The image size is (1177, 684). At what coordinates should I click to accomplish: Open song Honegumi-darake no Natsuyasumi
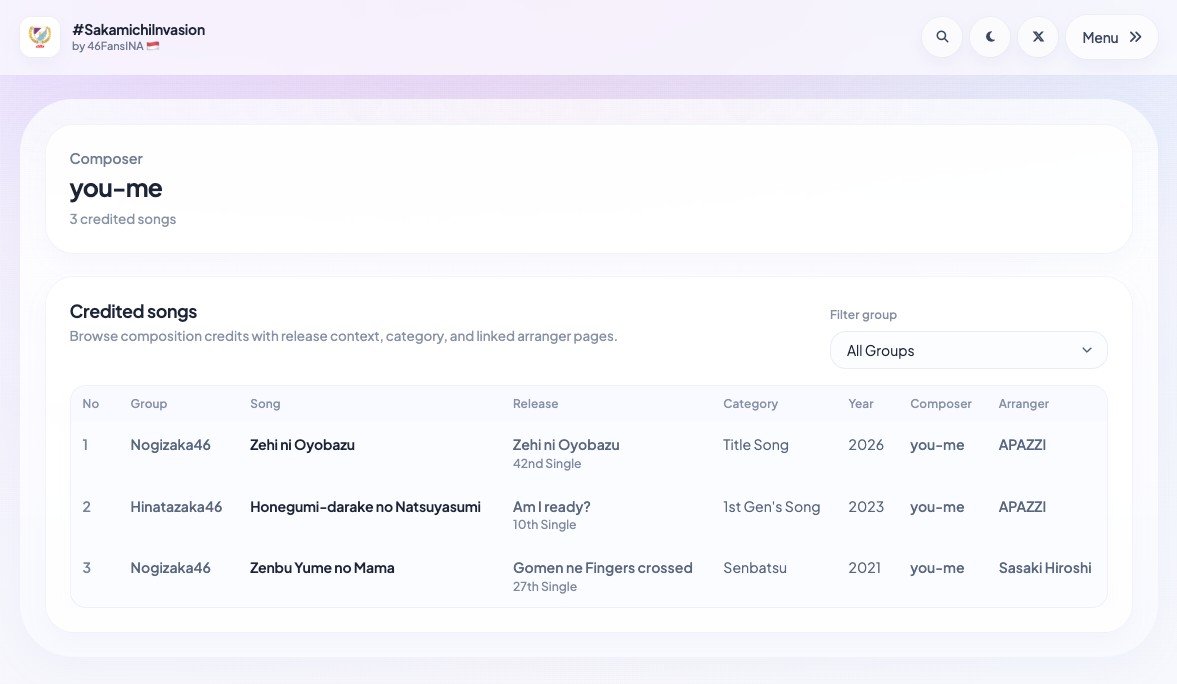point(365,507)
